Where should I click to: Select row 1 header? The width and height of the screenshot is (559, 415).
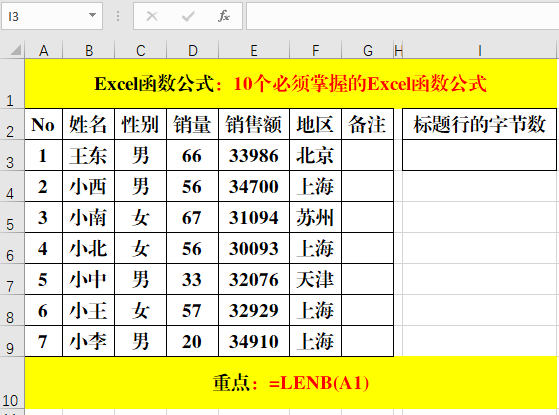pos(12,84)
